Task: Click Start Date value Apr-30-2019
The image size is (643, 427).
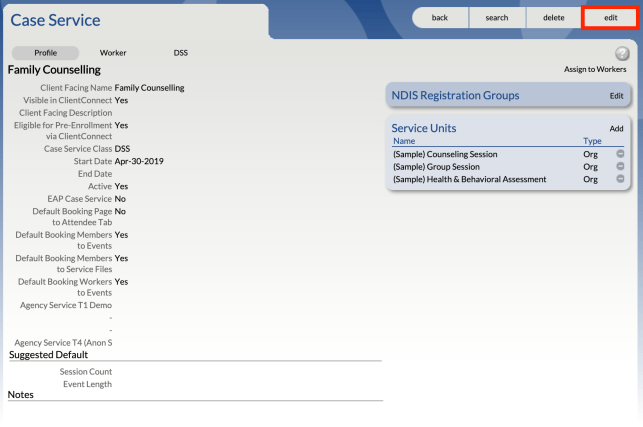Action: point(139,161)
